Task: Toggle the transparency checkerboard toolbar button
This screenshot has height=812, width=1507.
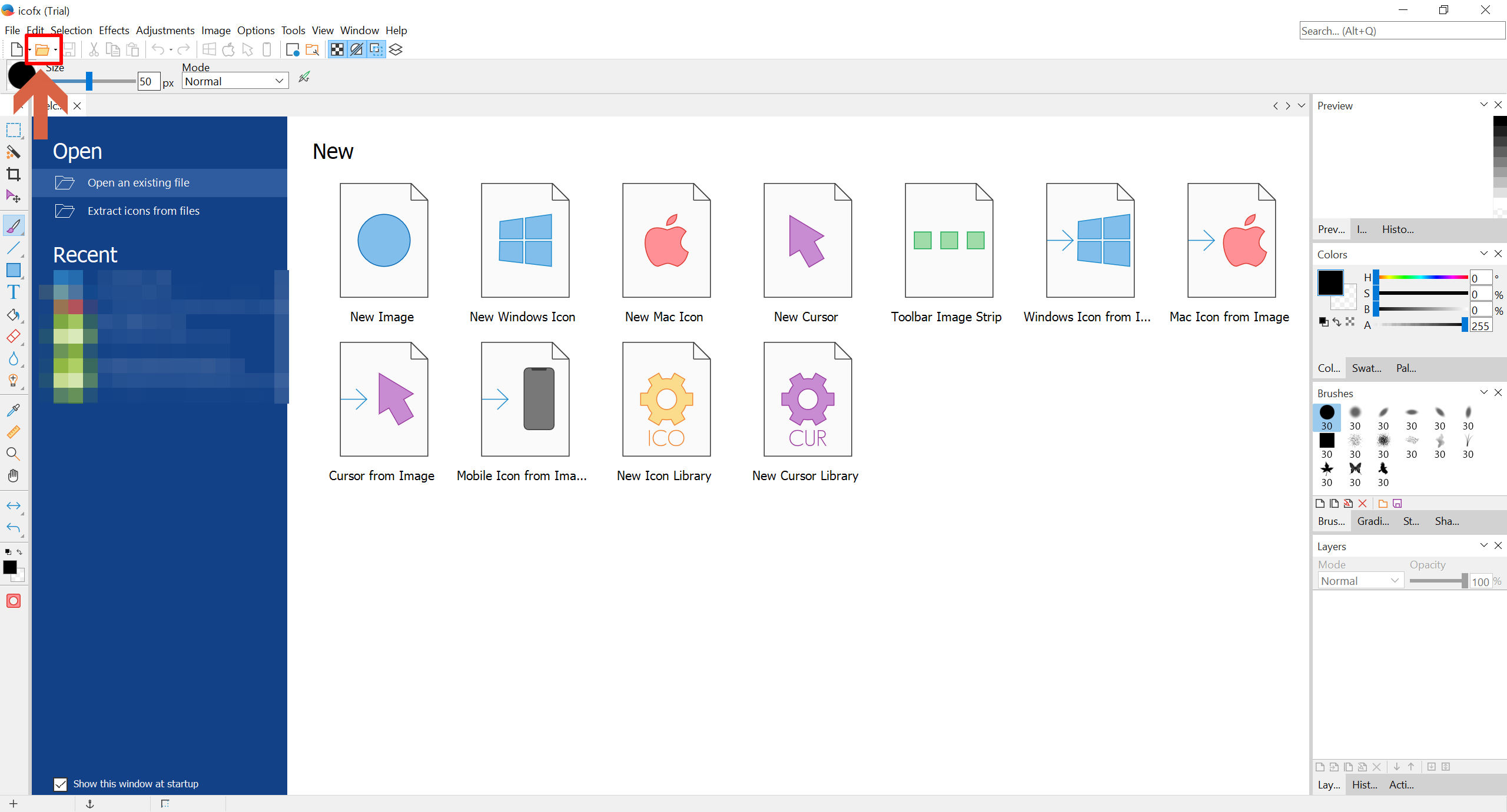Action: click(x=337, y=50)
